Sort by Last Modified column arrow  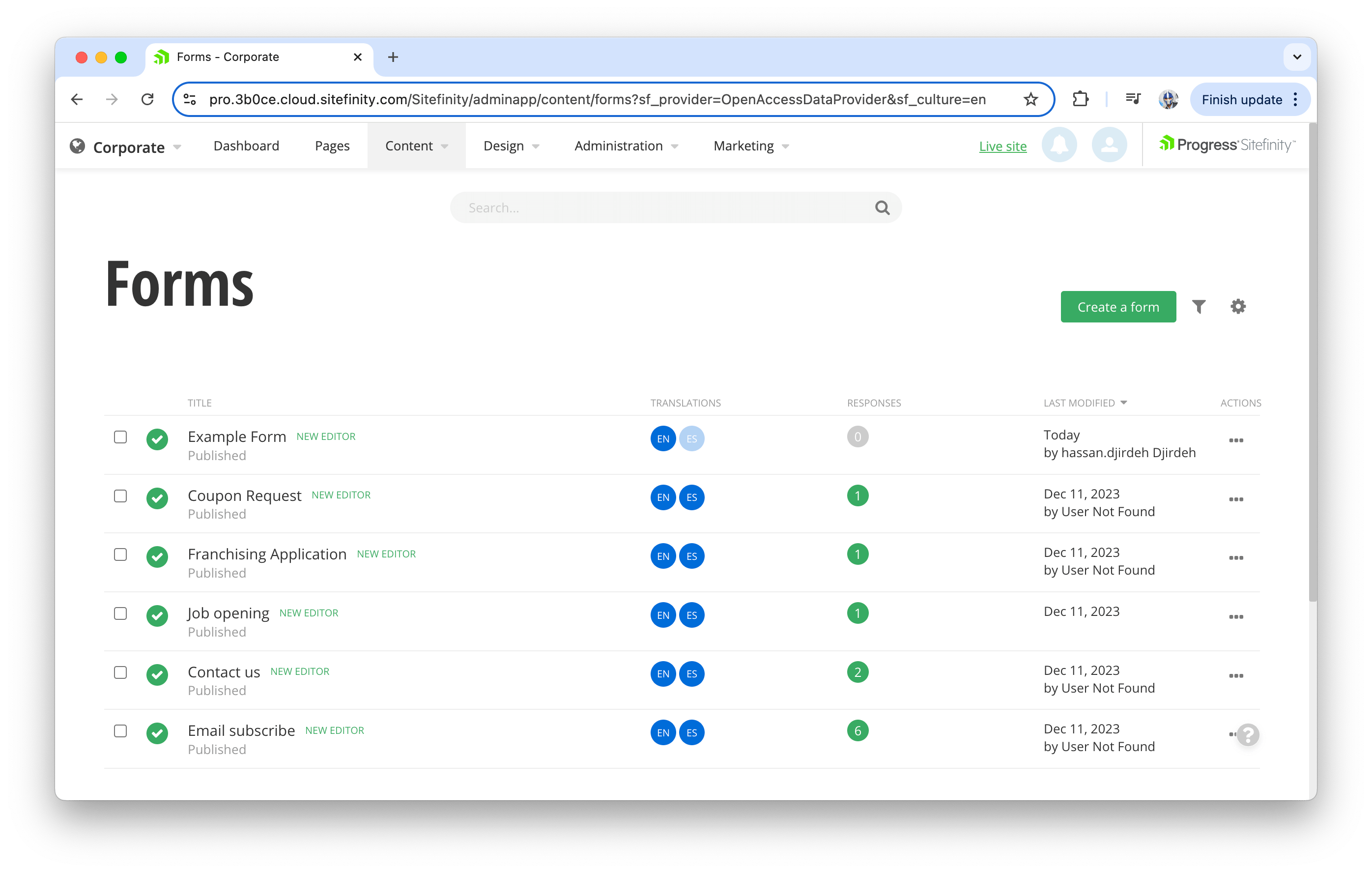(1123, 403)
